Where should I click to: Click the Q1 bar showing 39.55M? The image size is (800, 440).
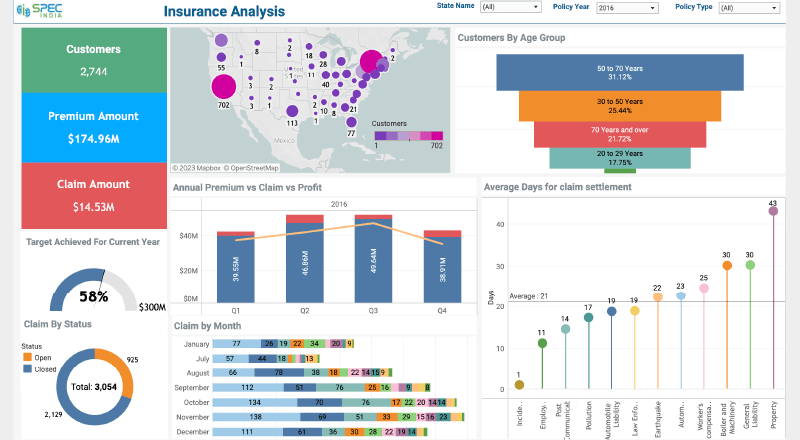pos(236,269)
